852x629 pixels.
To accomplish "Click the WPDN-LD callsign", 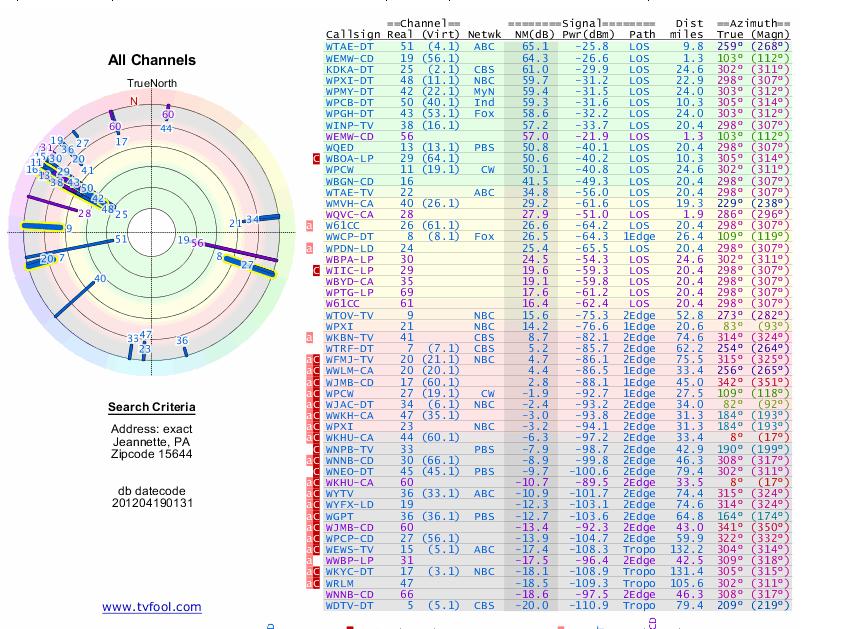I will tap(349, 248).
